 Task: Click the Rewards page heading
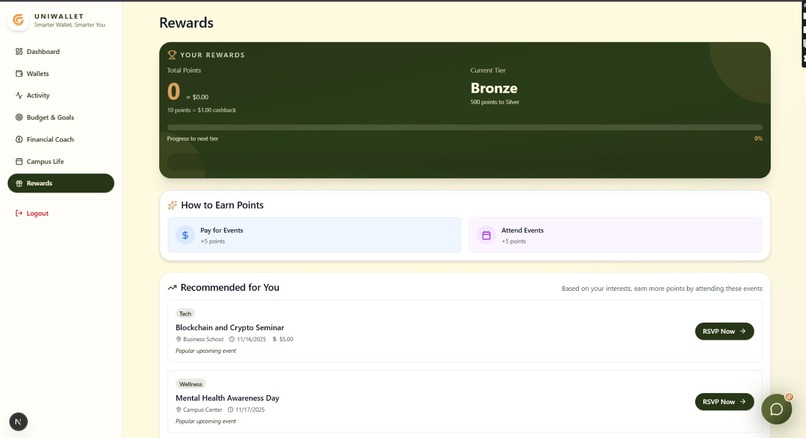pos(186,23)
